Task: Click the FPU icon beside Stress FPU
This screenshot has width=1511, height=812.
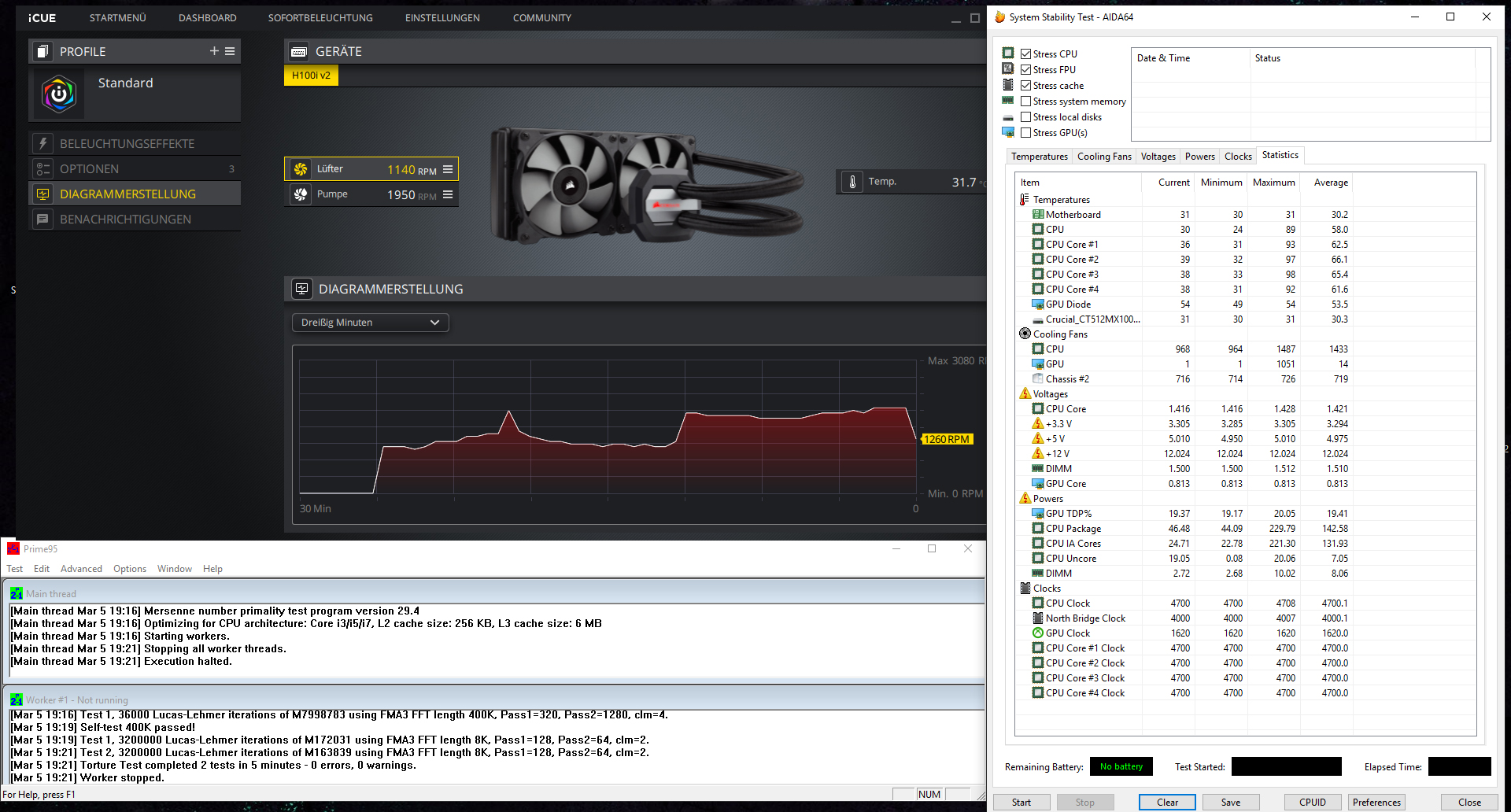Action: pyautogui.click(x=1008, y=69)
